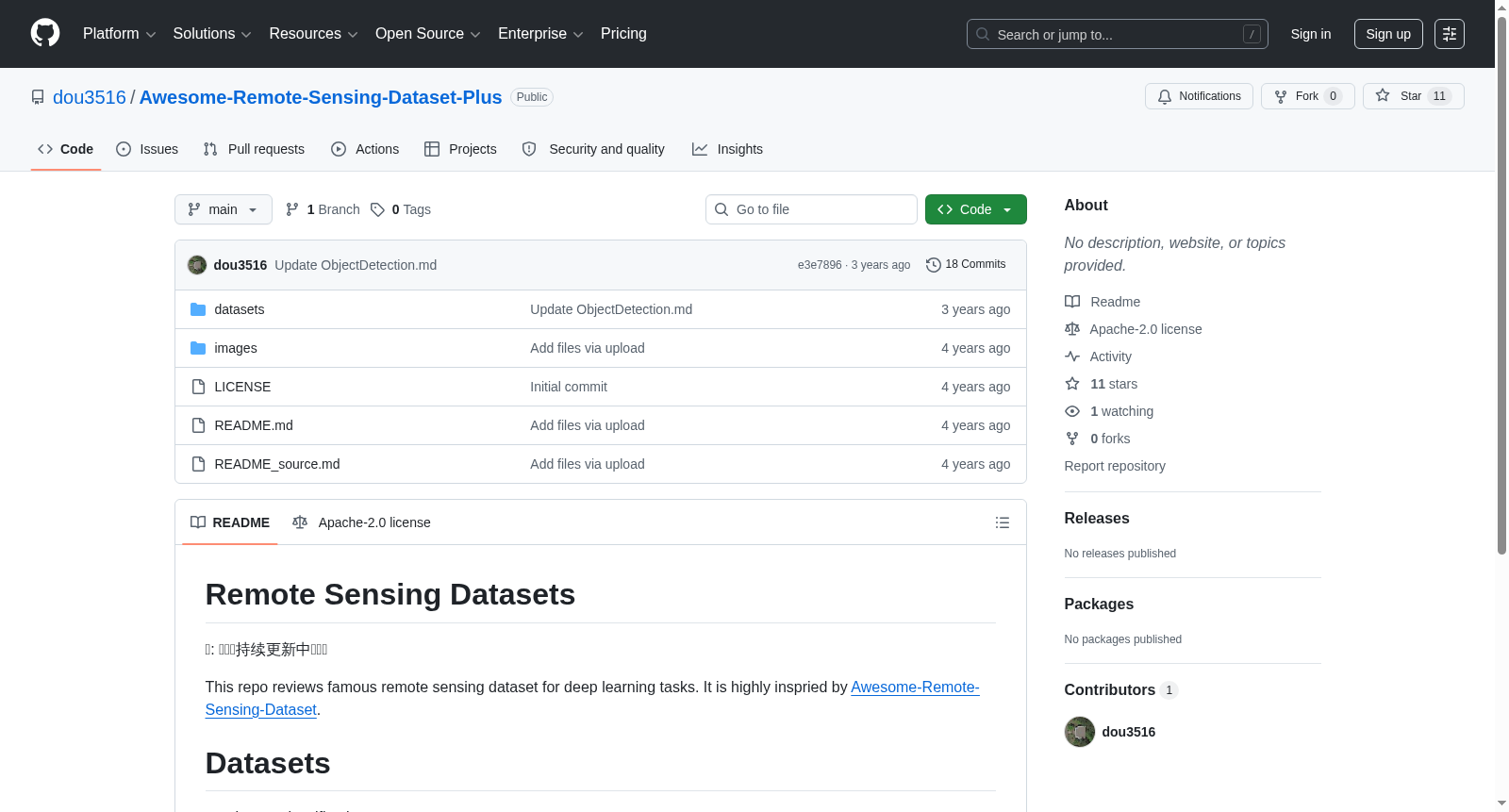
Task: Click the Sign up button
Action: (1388, 34)
